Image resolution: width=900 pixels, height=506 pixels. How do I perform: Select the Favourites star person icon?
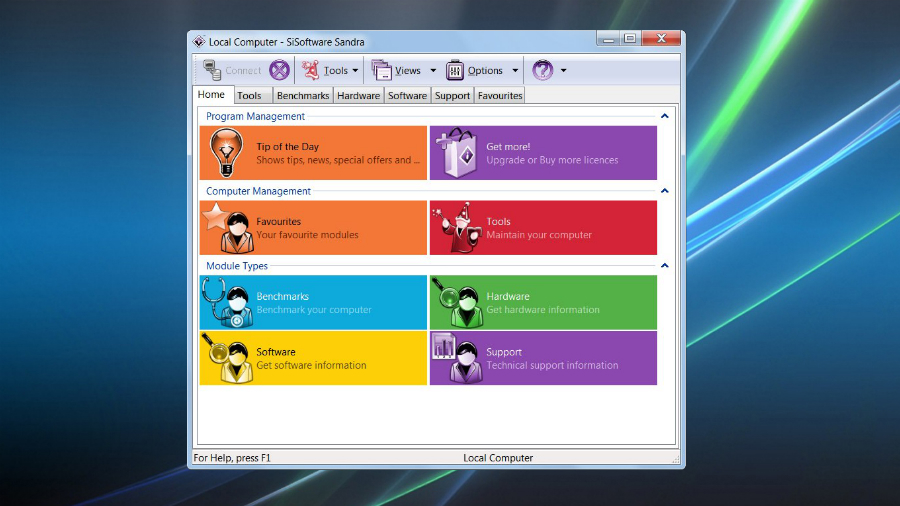tap(228, 228)
